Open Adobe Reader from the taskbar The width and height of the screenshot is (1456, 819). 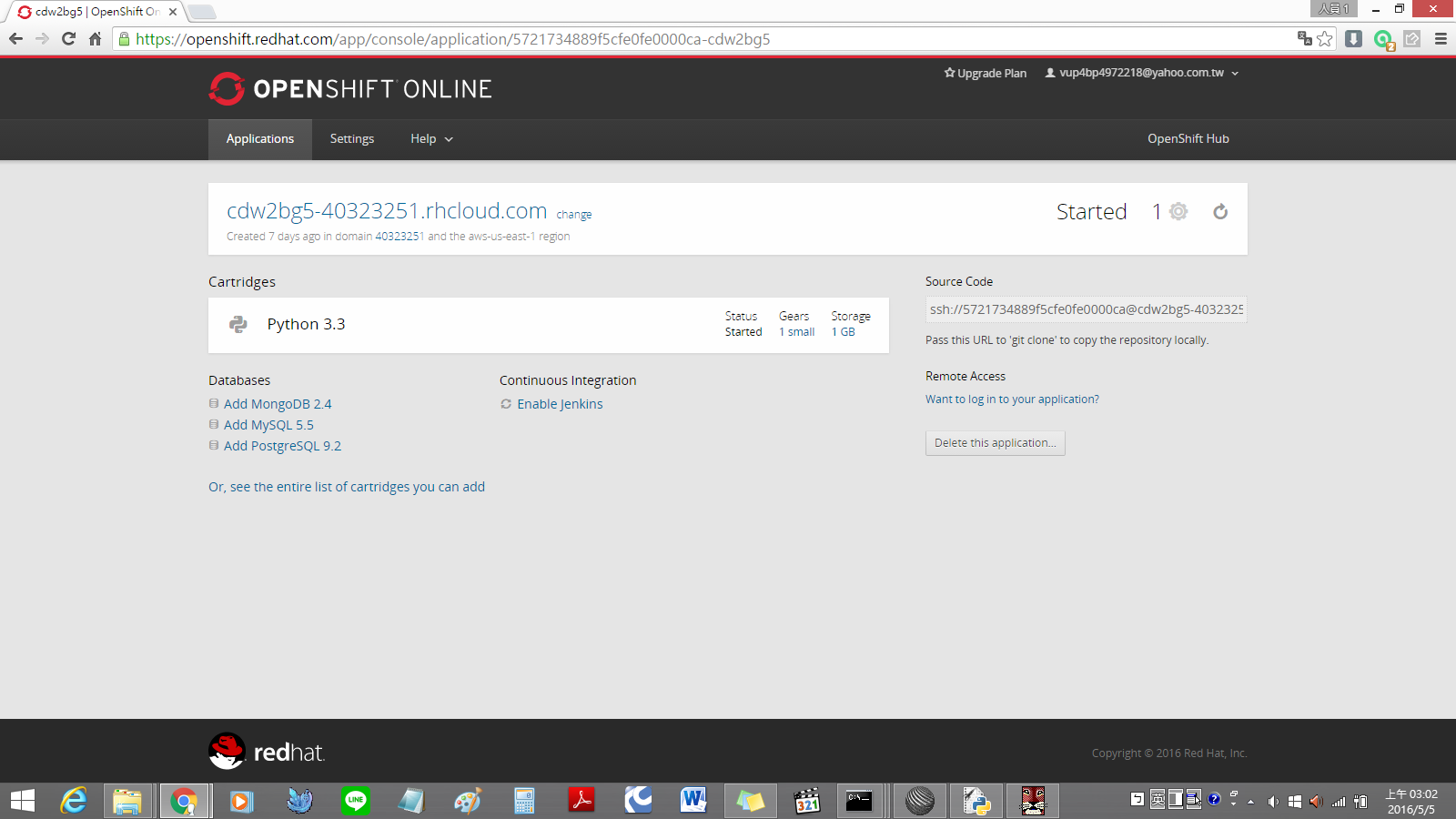[581, 801]
